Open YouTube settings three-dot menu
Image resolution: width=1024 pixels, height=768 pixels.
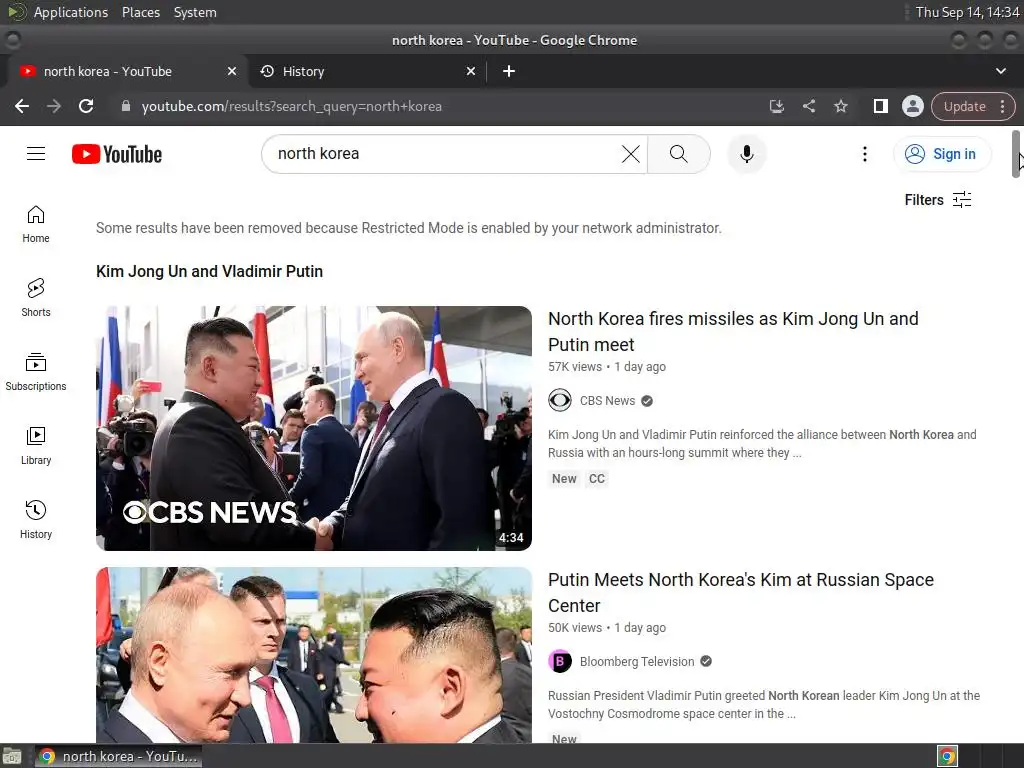(x=865, y=154)
